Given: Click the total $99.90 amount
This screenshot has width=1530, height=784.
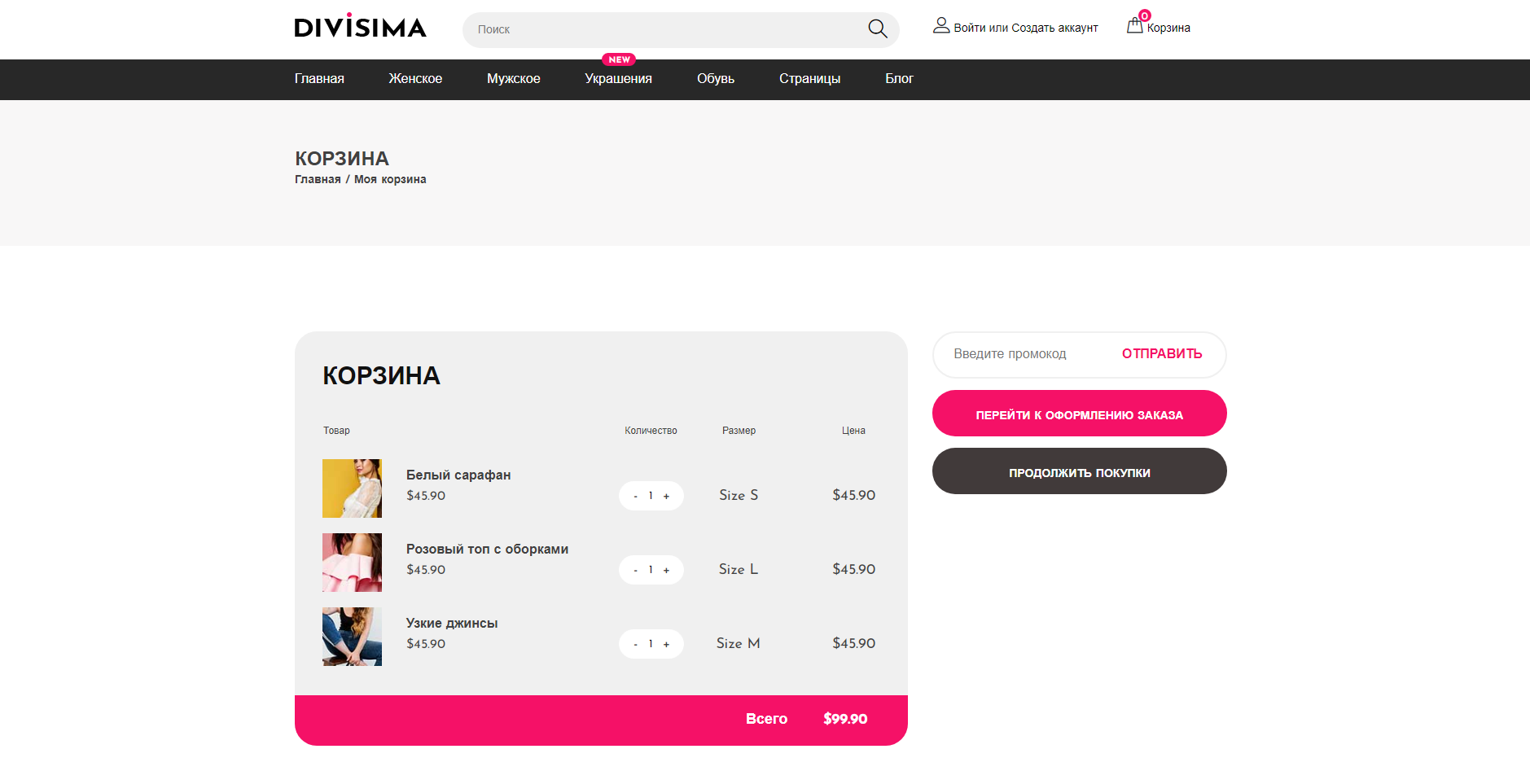Looking at the screenshot, I should pyautogui.click(x=845, y=719).
